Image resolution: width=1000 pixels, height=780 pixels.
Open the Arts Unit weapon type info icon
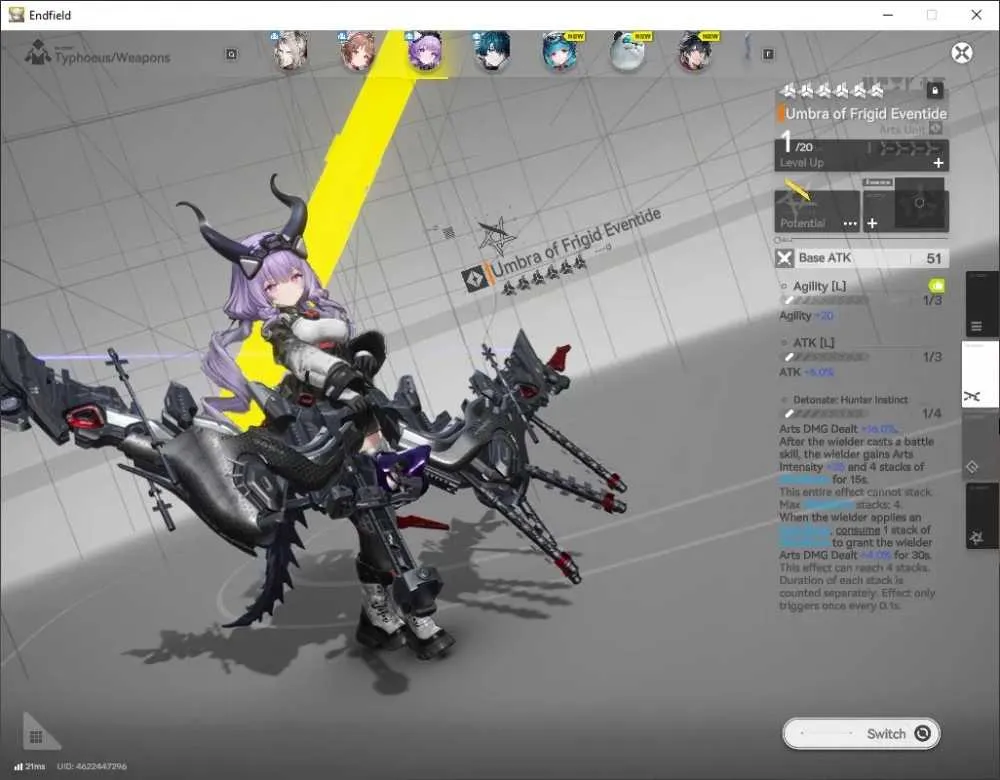936,129
